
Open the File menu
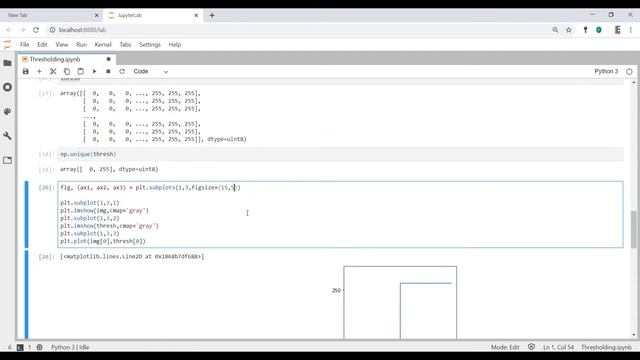[x=24, y=44]
